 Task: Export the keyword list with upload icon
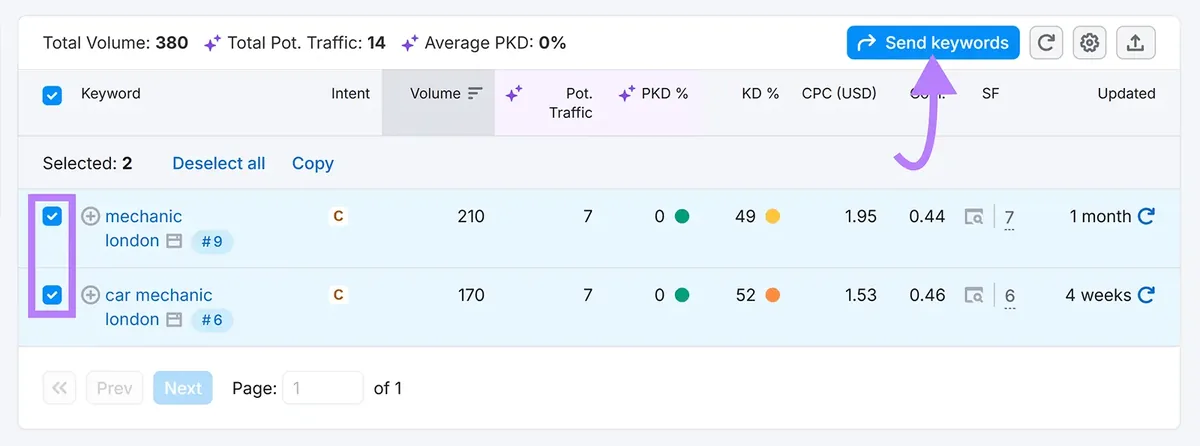[x=1136, y=43]
